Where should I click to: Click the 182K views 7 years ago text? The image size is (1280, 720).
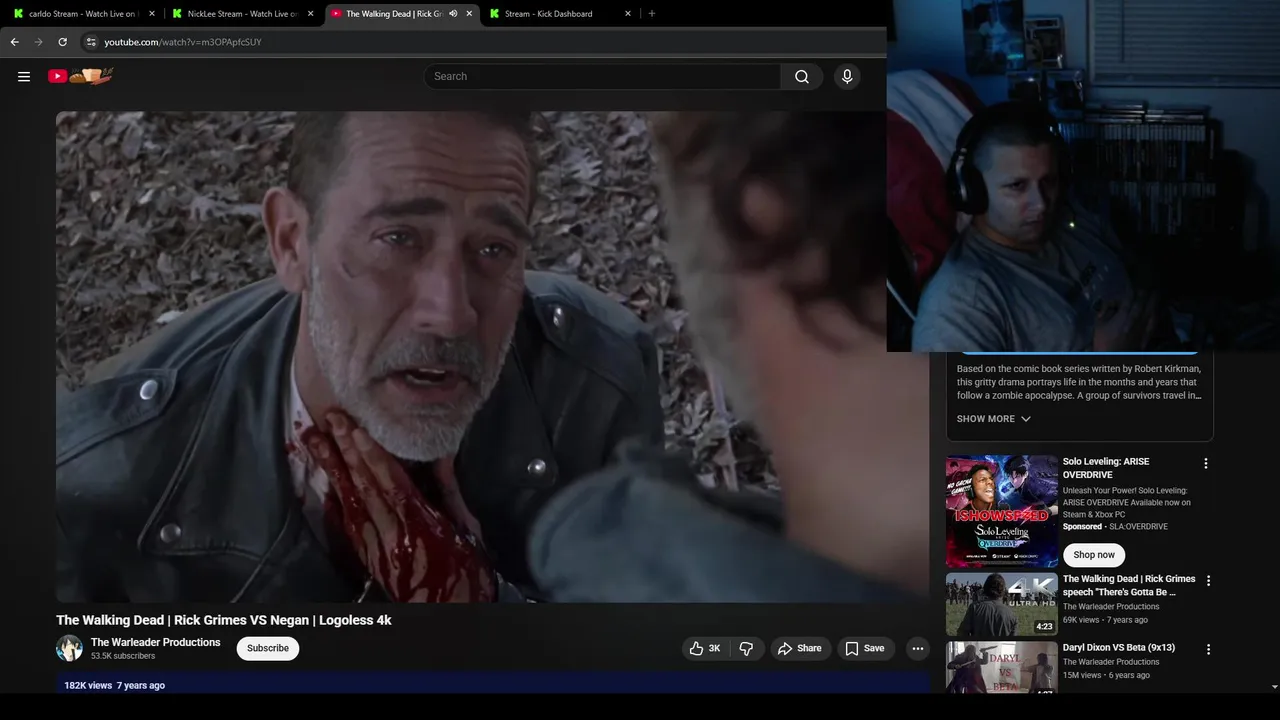click(115, 686)
